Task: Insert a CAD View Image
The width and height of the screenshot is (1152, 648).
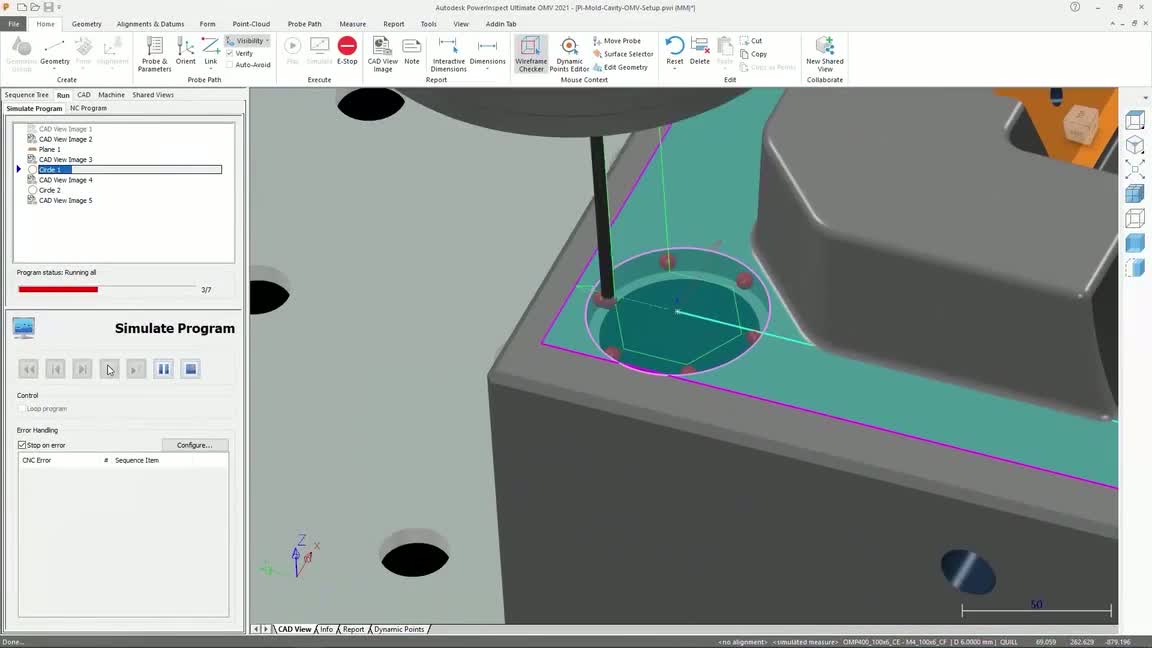Action: pyautogui.click(x=382, y=54)
